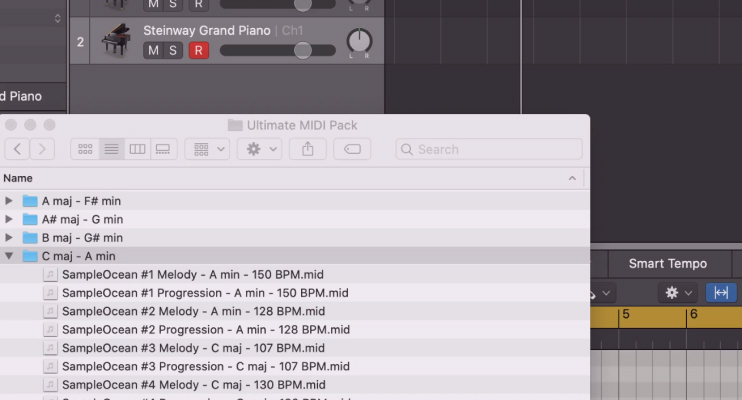The width and height of the screenshot is (742, 400).
Task: Click the Finder edit tags icon
Action: point(352,149)
